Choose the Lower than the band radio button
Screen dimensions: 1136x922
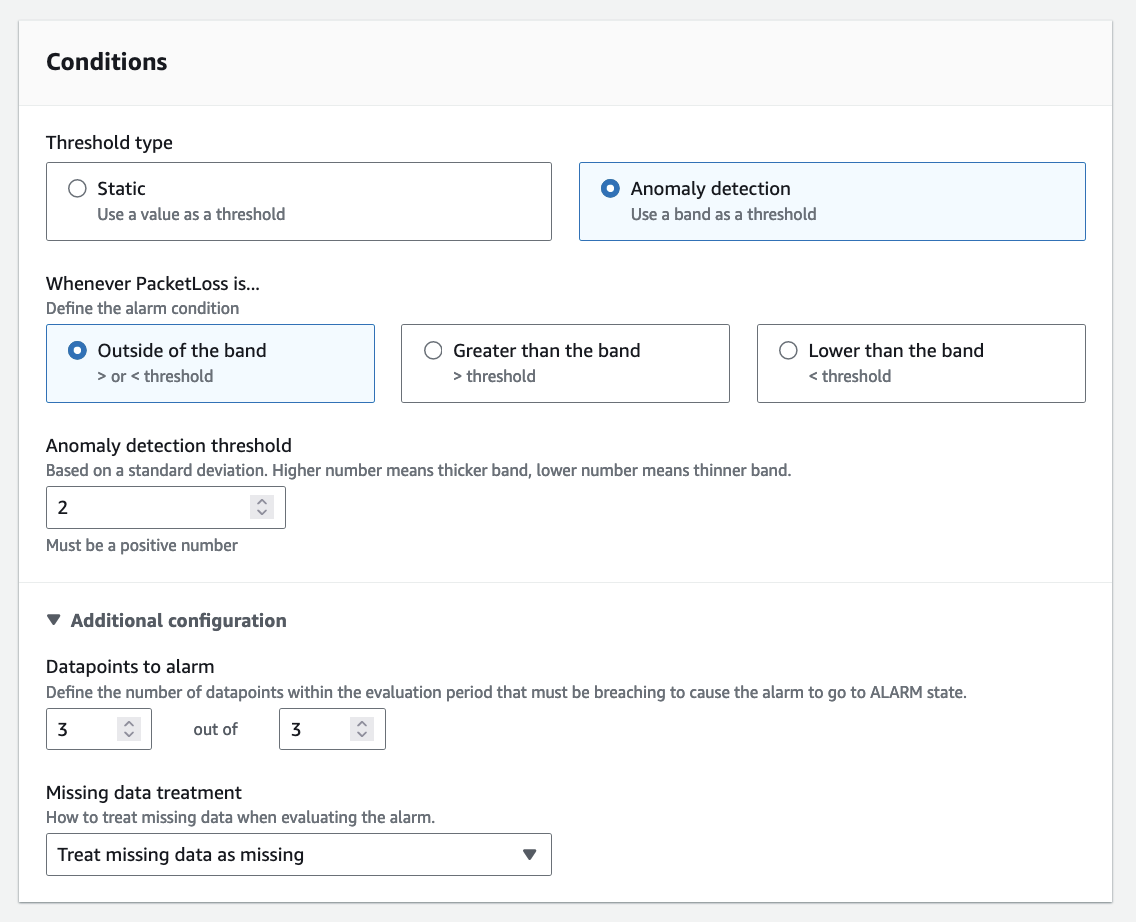(x=788, y=351)
